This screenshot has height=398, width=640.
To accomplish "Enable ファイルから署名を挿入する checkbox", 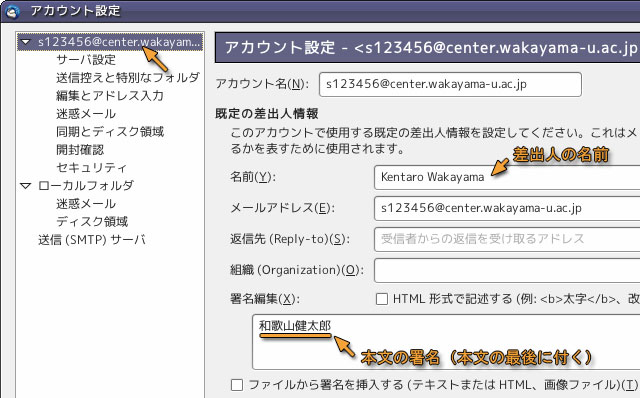I will click(x=237, y=385).
